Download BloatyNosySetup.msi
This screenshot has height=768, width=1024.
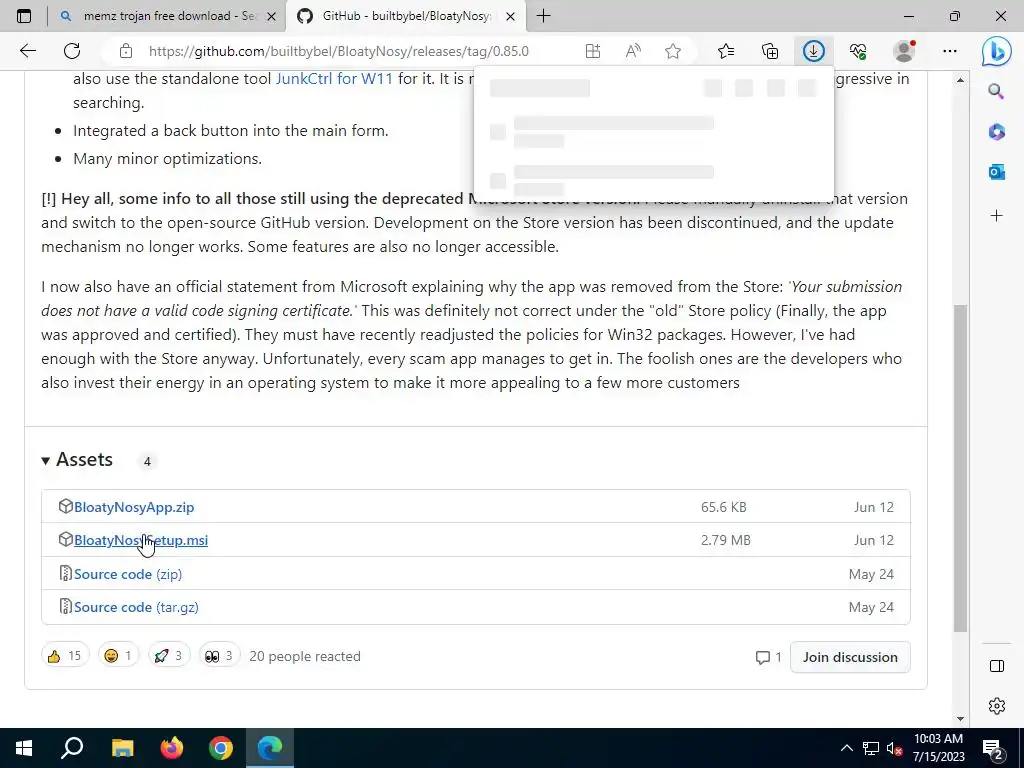click(x=141, y=540)
